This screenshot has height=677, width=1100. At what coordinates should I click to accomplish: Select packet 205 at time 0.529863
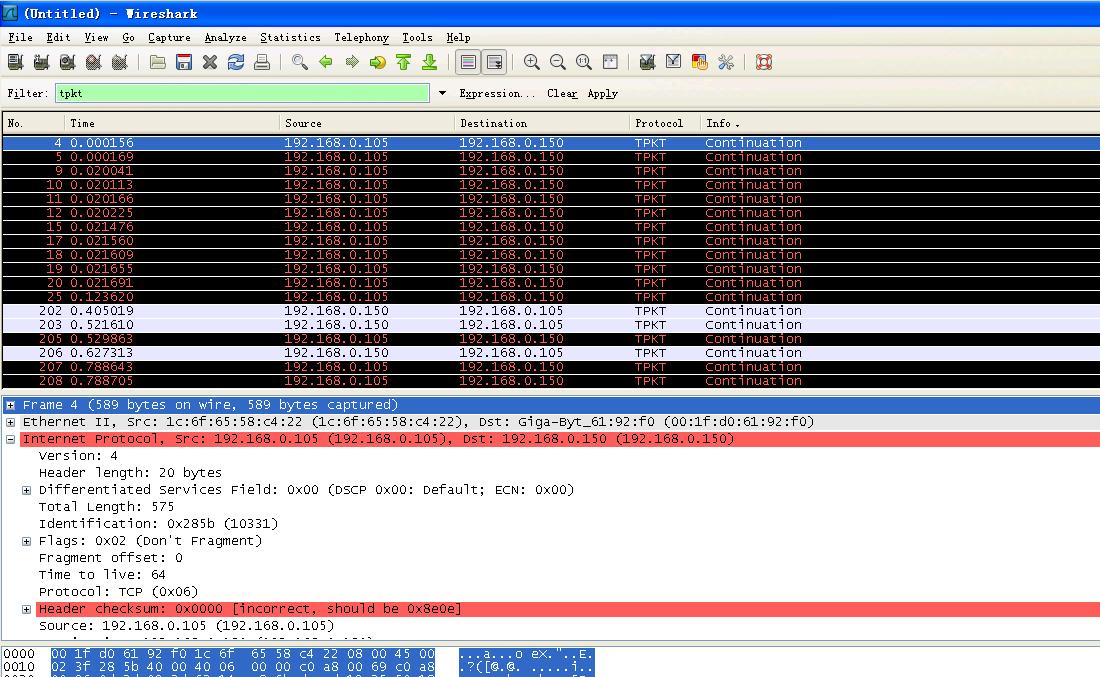pyautogui.click(x=551, y=339)
